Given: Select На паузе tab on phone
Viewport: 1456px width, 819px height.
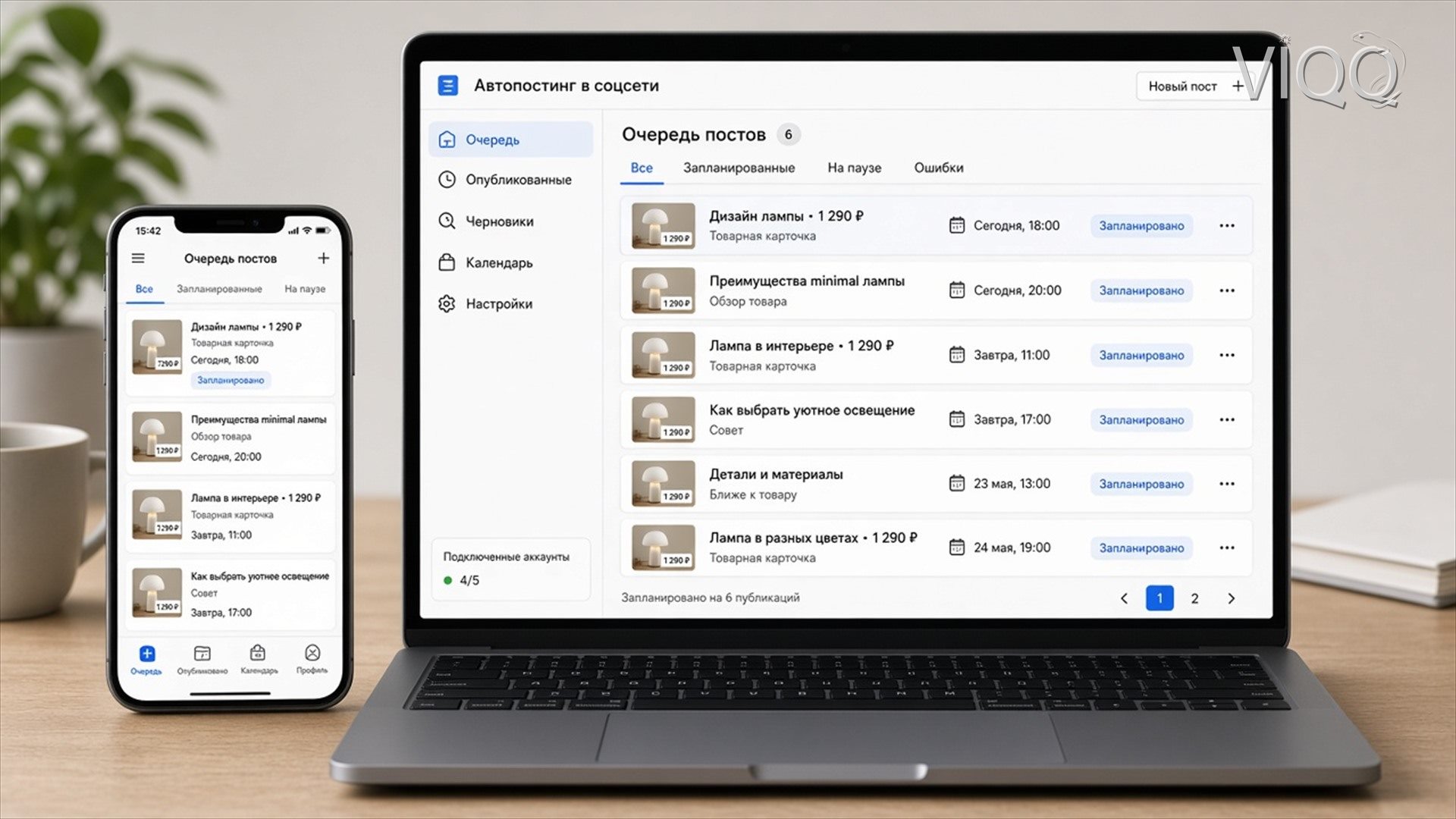Looking at the screenshot, I should [x=305, y=289].
